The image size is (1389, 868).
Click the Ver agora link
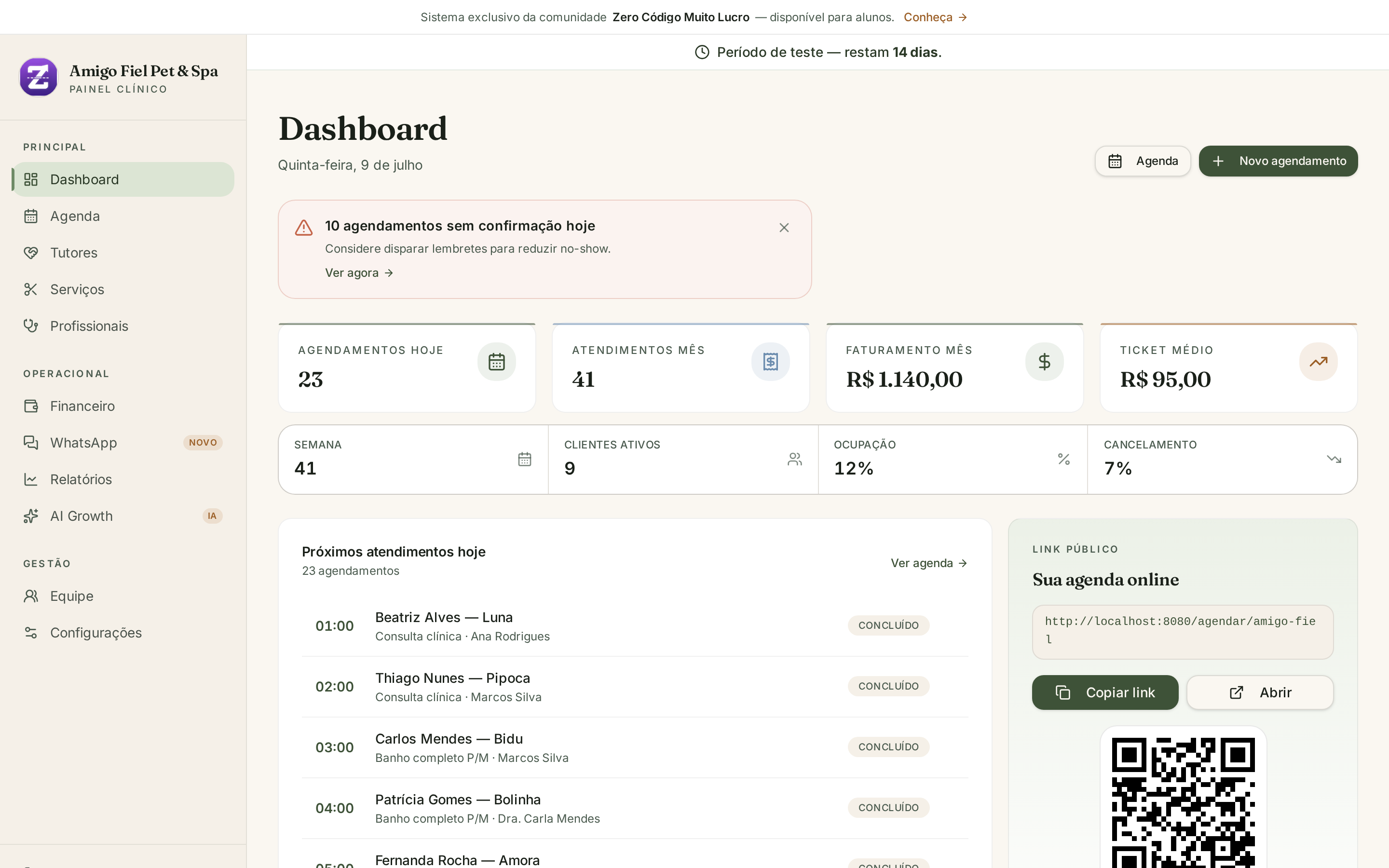(x=359, y=272)
